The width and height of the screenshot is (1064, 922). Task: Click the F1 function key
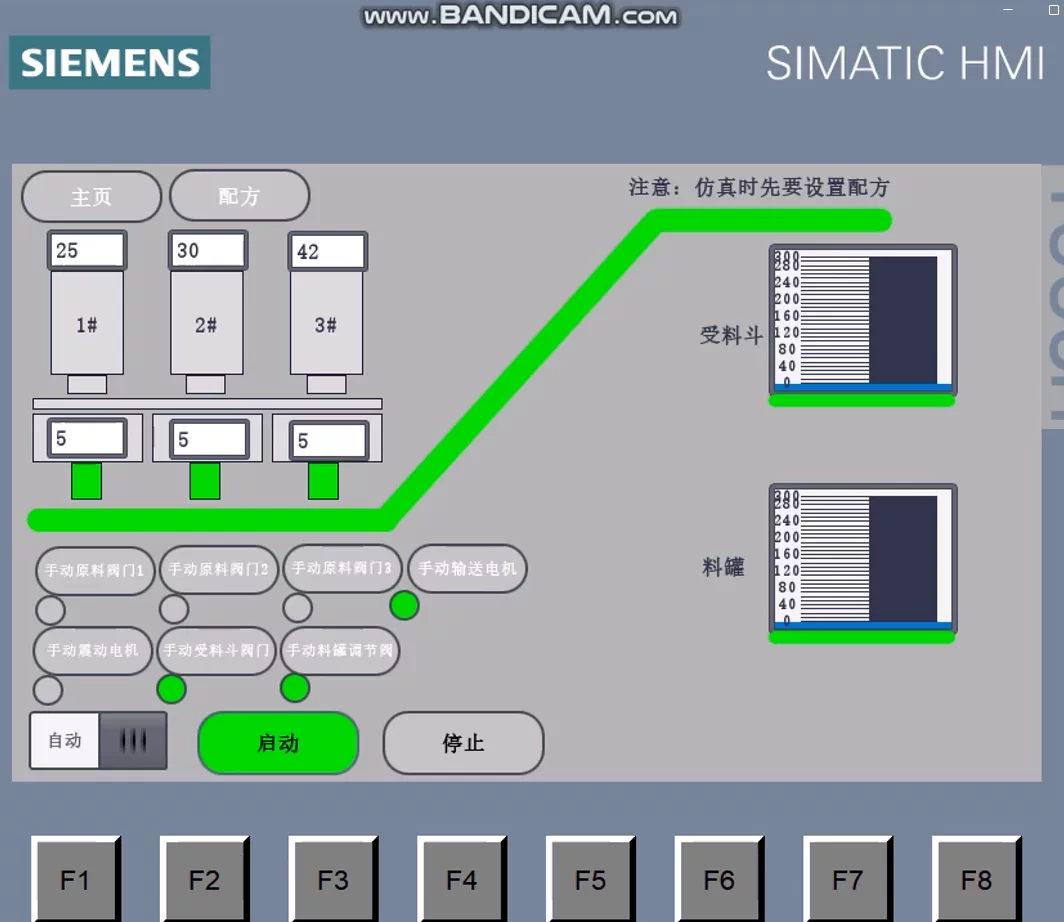[x=75, y=880]
